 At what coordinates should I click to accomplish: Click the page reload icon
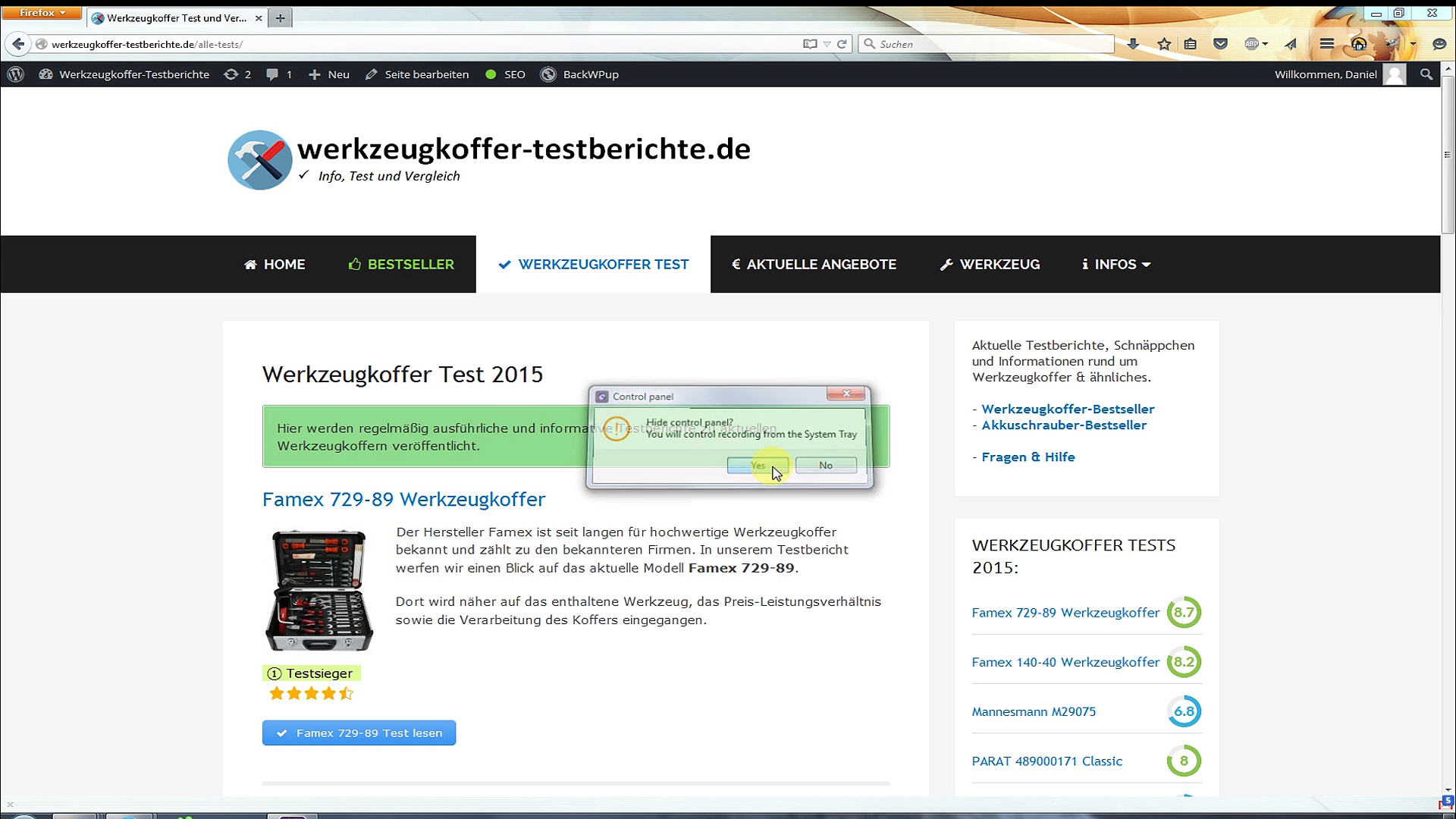(842, 44)
